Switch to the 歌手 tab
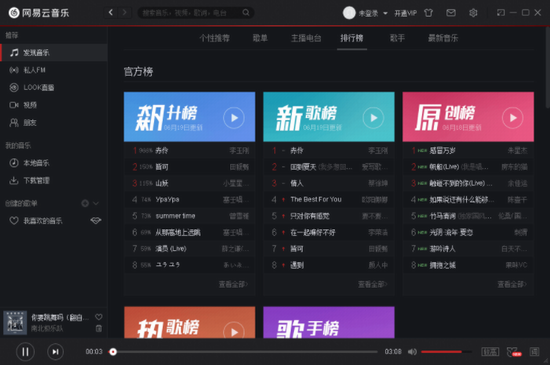Image resolution: width=550 pixels, height=365 pixels. point(397,38)
